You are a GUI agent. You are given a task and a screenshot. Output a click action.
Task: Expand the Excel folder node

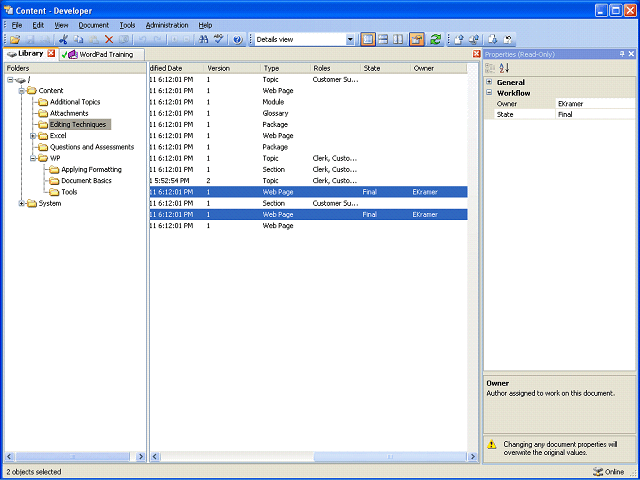(x=33, y=136)
